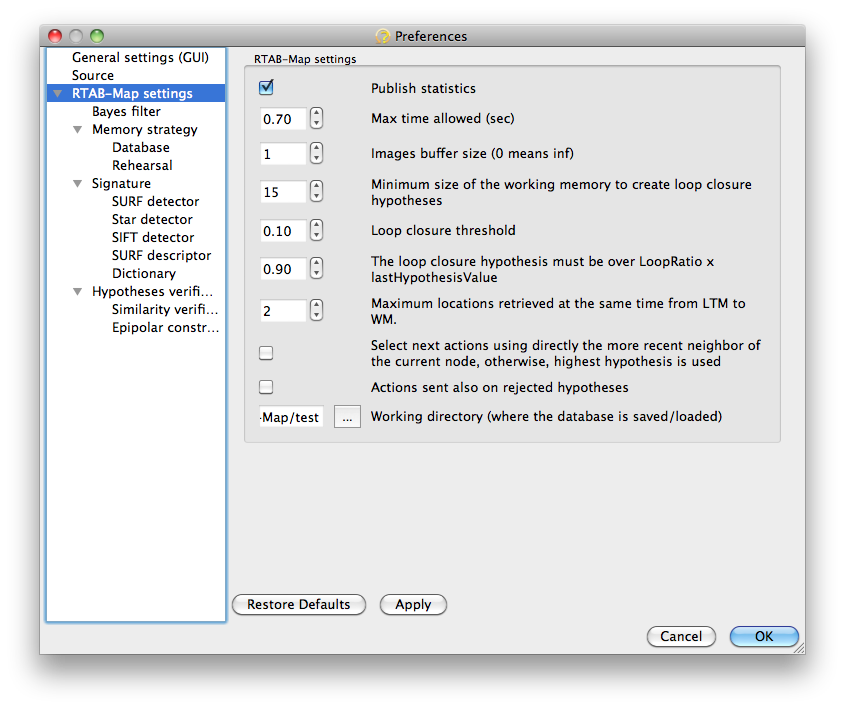Go to the Dictionary settings item

click(144, 273)
